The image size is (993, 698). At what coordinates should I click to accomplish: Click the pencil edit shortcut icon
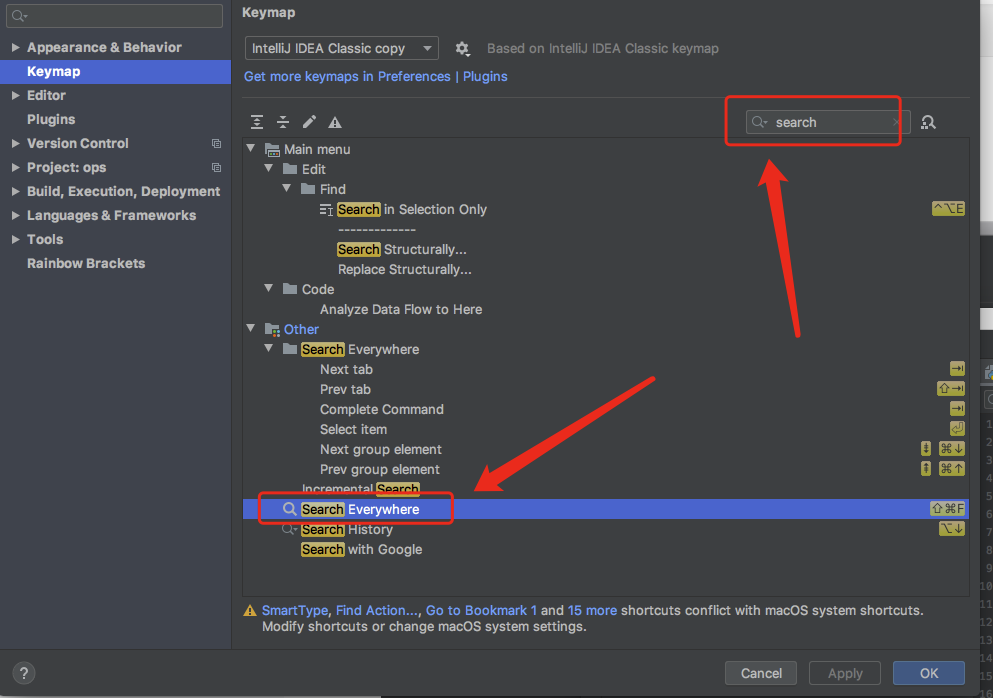pyautogui.click(x=310, y=121)
